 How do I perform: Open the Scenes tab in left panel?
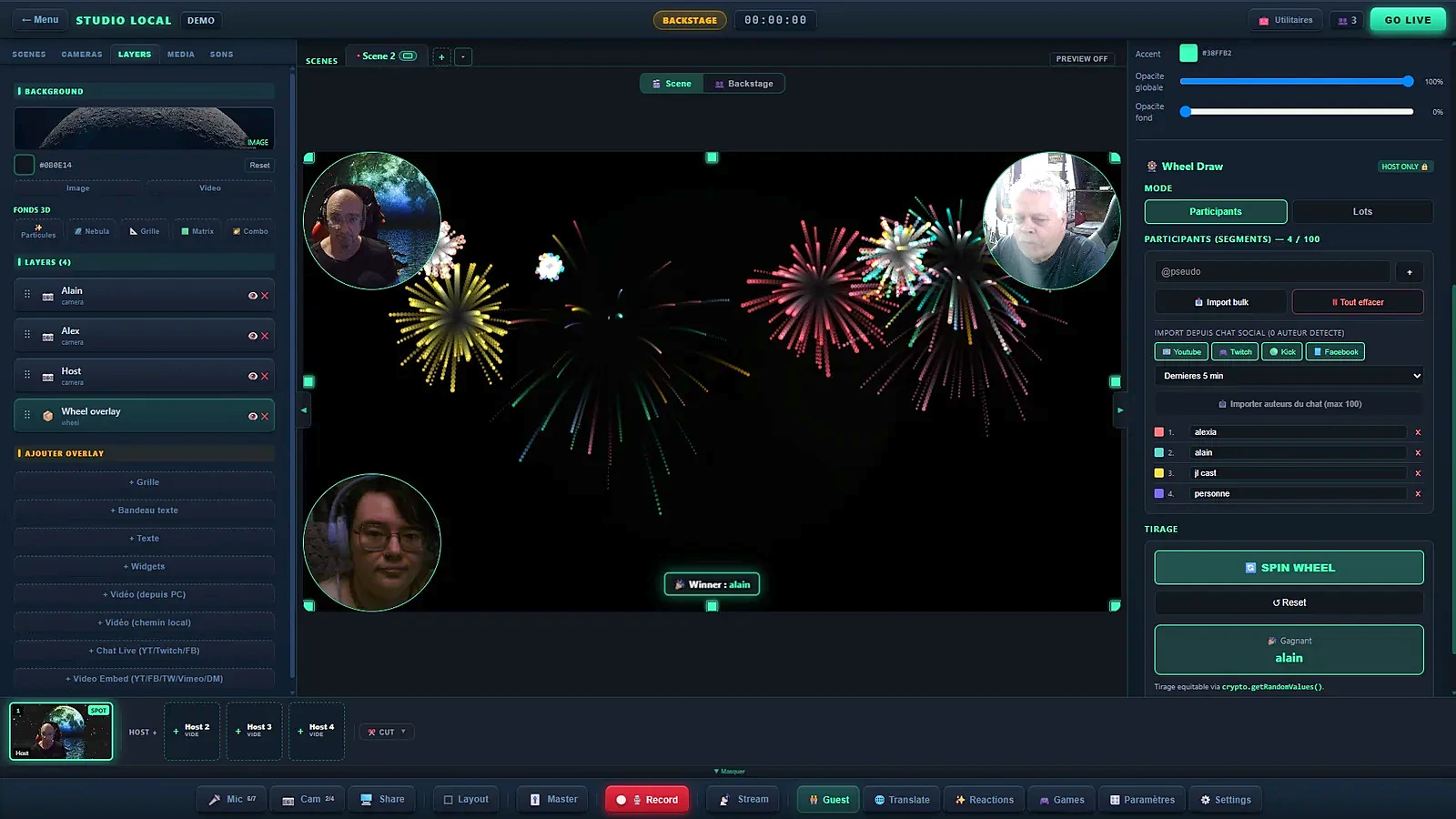(29, 55)
